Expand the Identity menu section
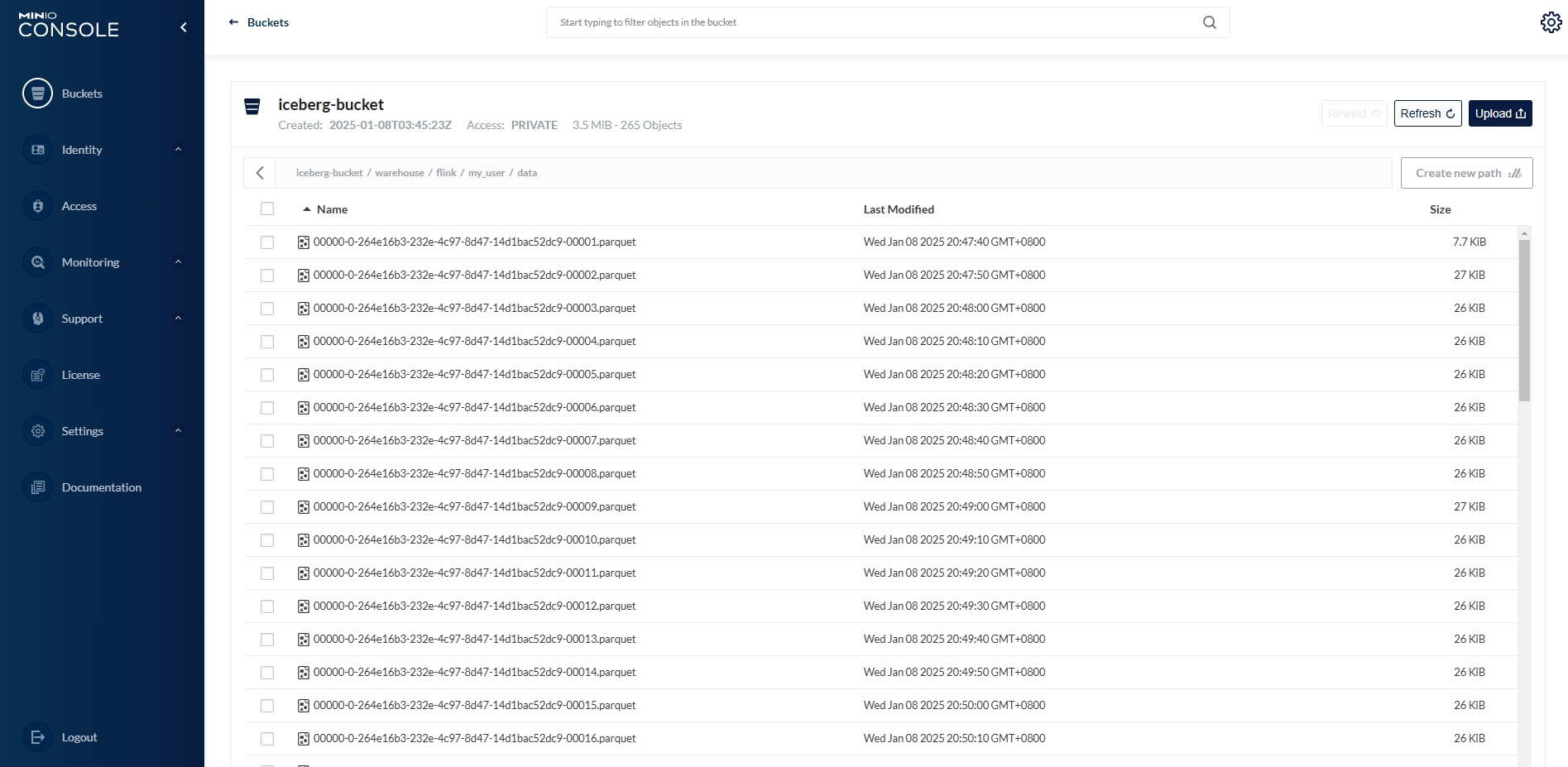The height and width of the screenshot is (767, 1568). [x=178, y=150]
